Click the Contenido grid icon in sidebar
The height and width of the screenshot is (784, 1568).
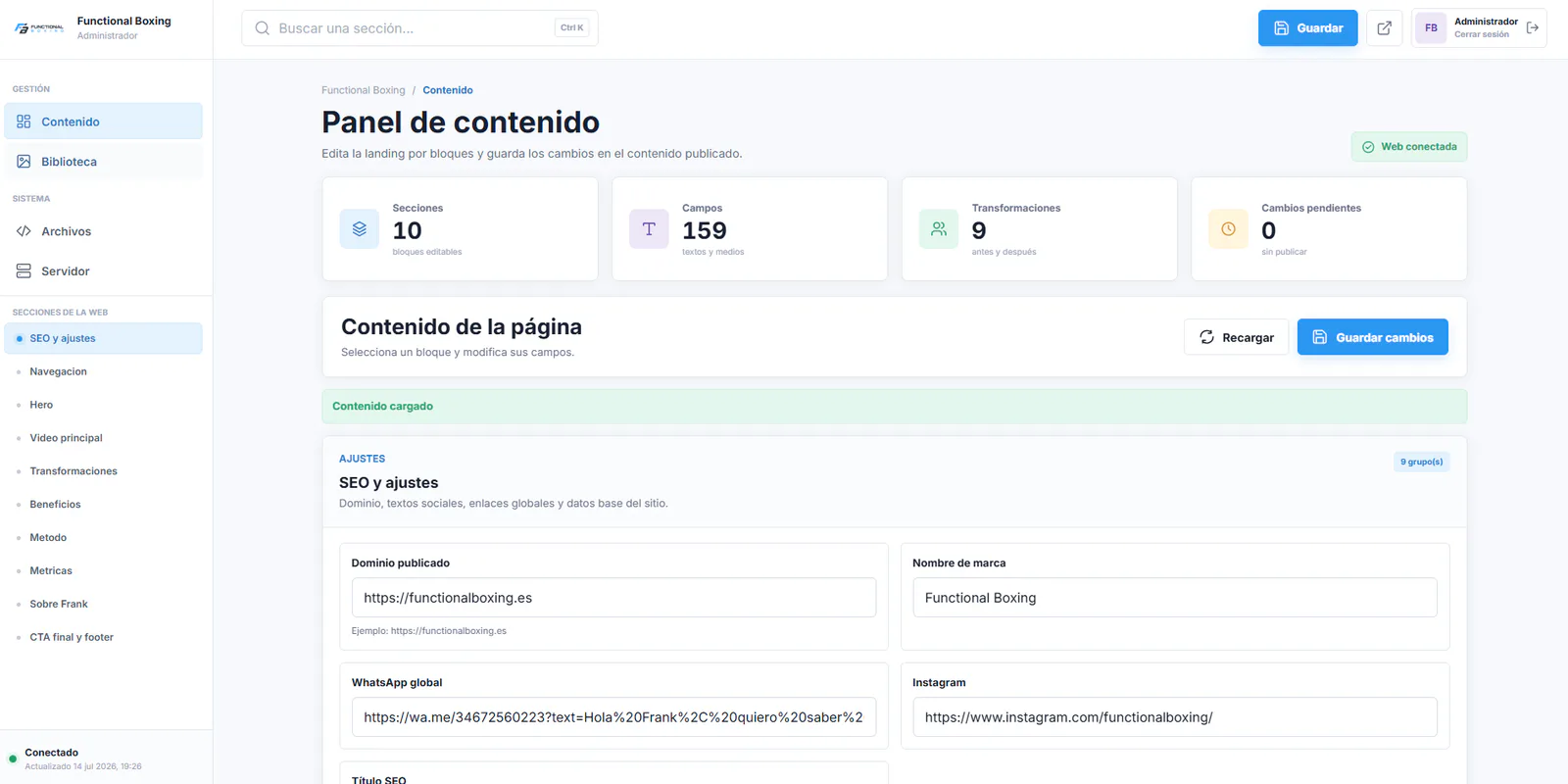(x=24, y=122)
